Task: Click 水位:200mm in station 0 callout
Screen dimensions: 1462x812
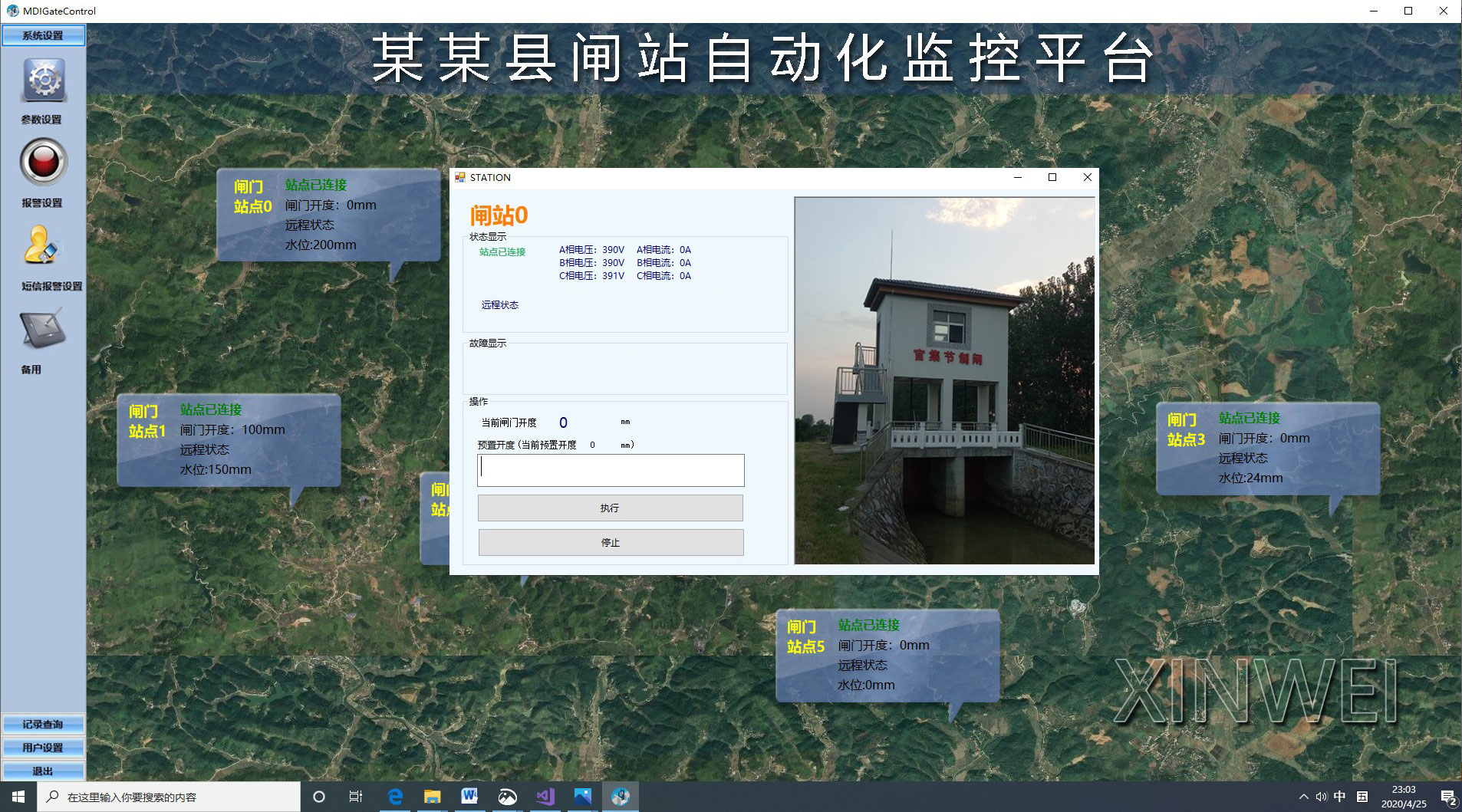Action: (321, 245)
